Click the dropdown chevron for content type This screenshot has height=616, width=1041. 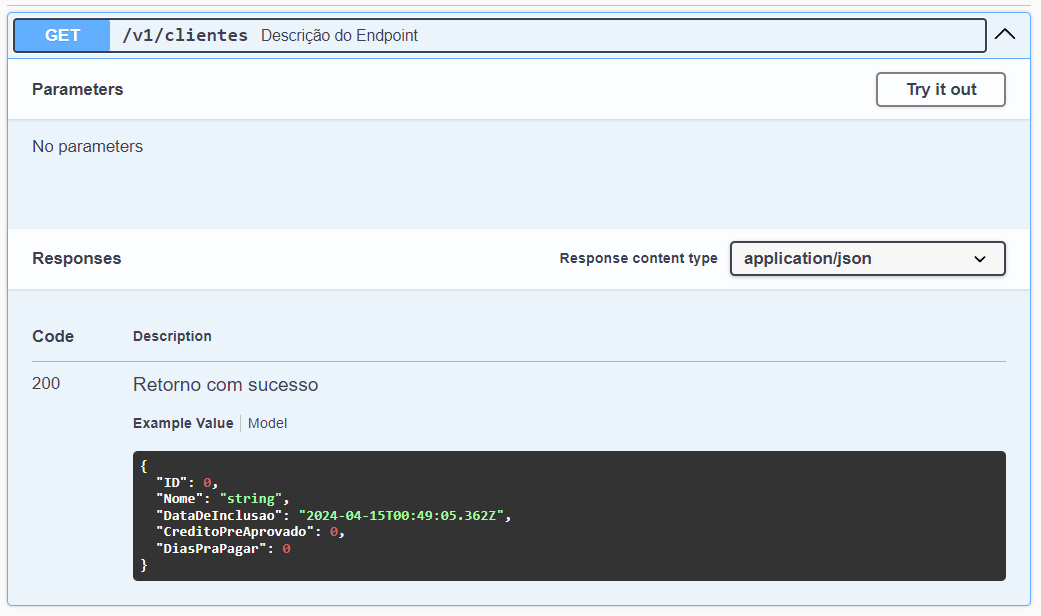[x=981, y=258]
